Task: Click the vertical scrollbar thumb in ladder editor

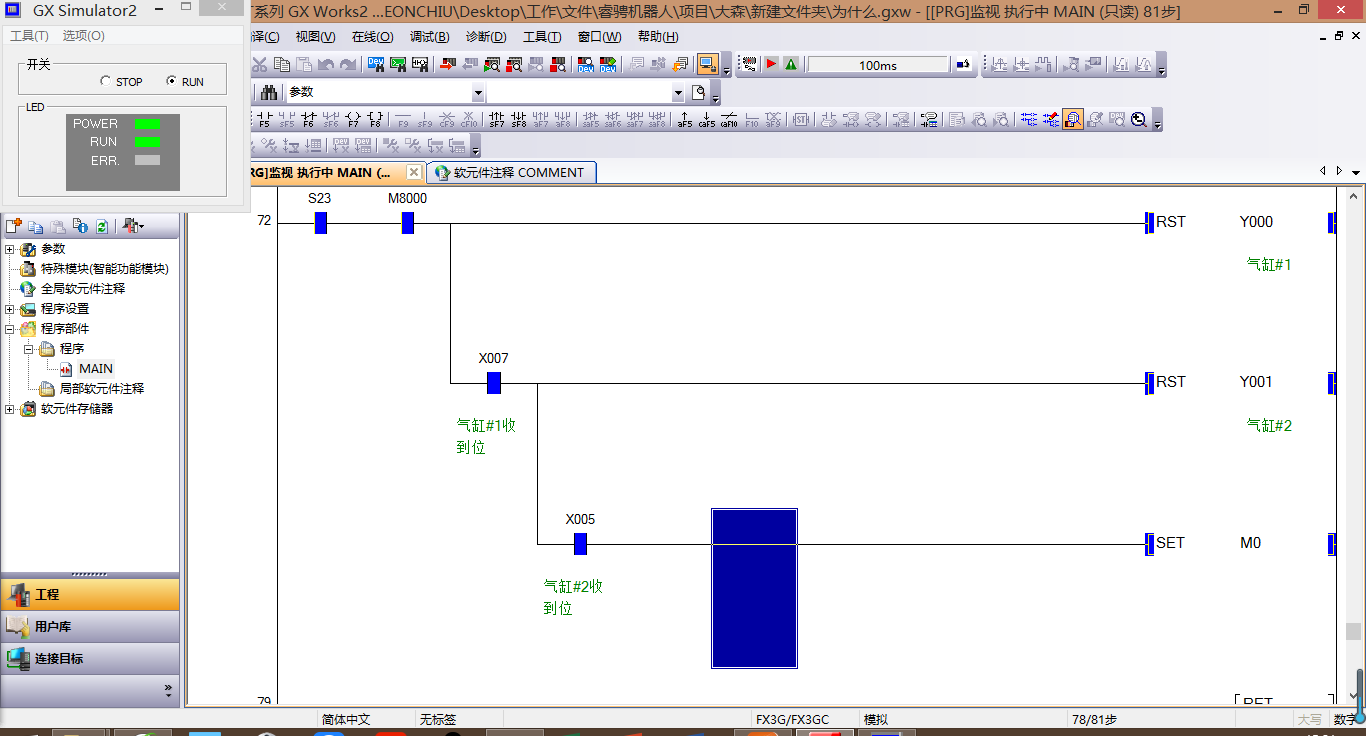Action: click(1353, 631)
